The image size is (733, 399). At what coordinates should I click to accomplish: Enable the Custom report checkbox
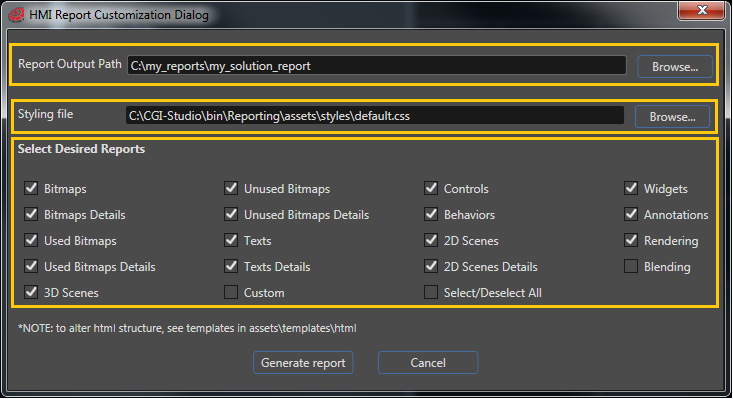[x=231, y=292]
